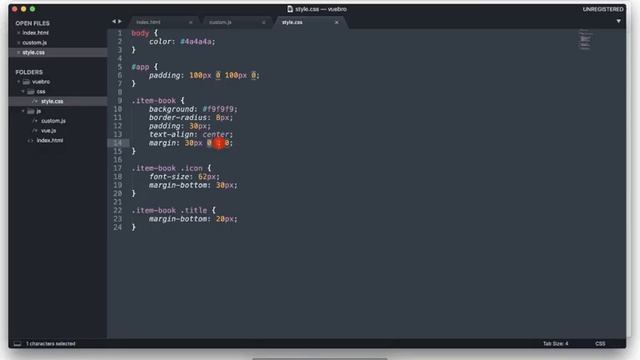
Task: Click the OPEN FILES sidebar heading
Action: 33,23
